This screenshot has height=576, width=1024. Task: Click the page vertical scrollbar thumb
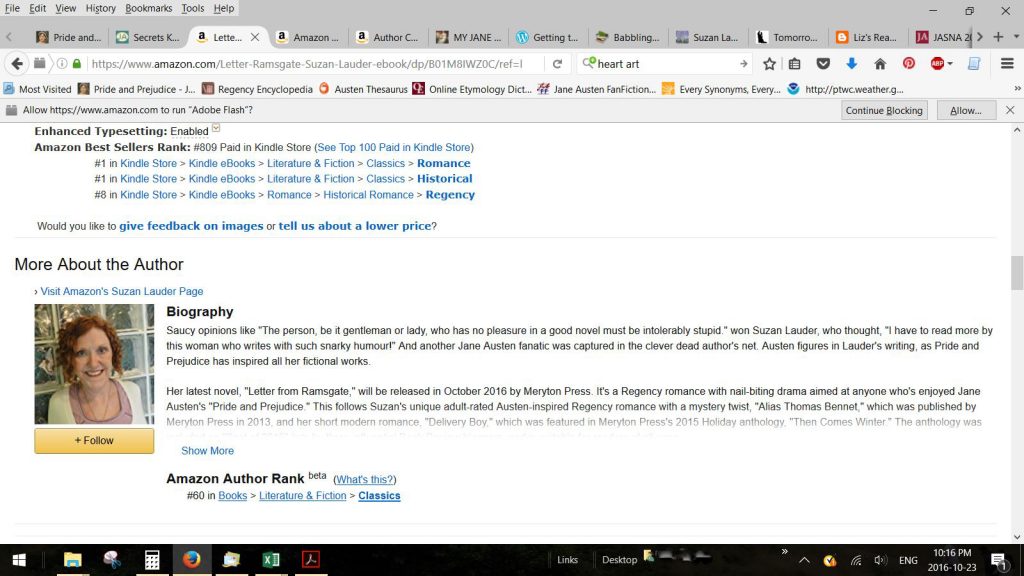tap(1017, 272)
